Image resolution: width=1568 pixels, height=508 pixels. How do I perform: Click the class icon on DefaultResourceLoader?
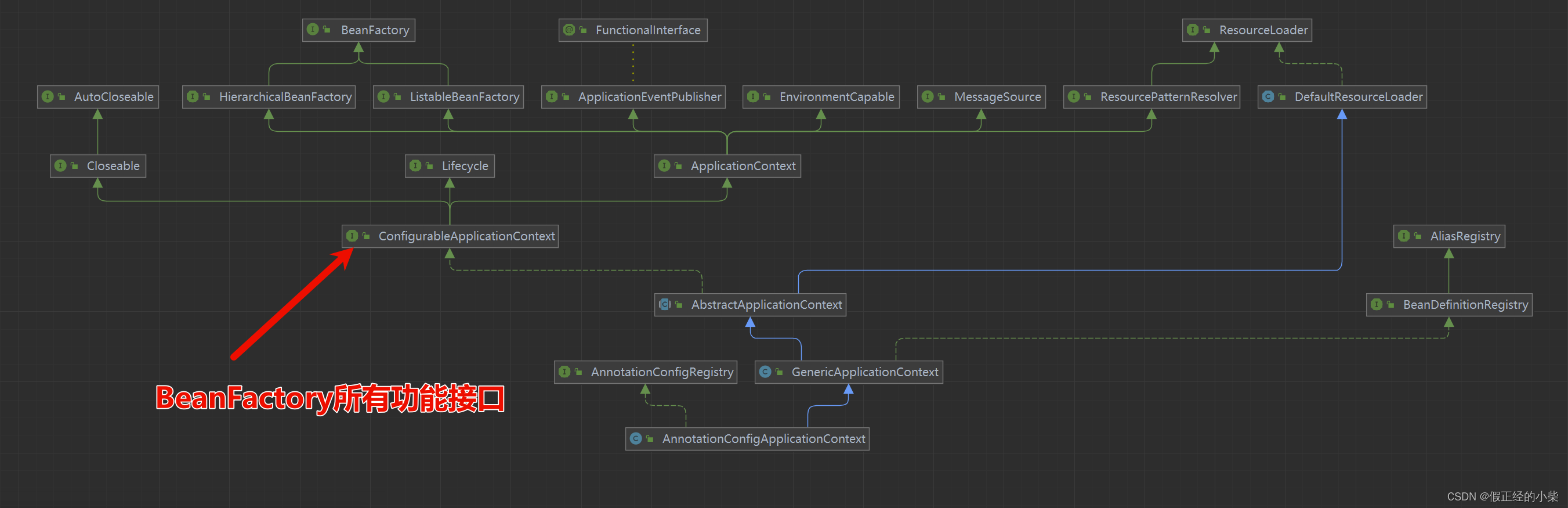point(1268,96)
